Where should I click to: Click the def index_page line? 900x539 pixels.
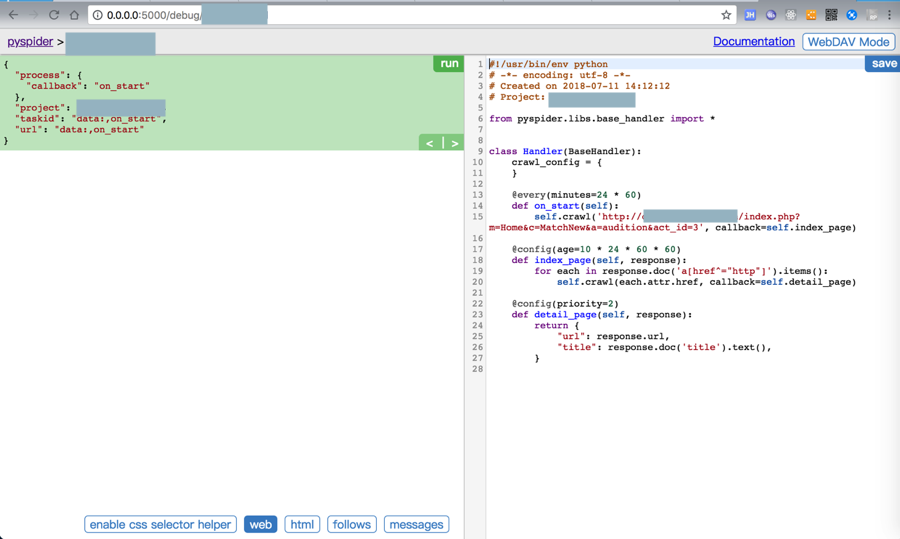pyautogui.click(x=599, y=261)
